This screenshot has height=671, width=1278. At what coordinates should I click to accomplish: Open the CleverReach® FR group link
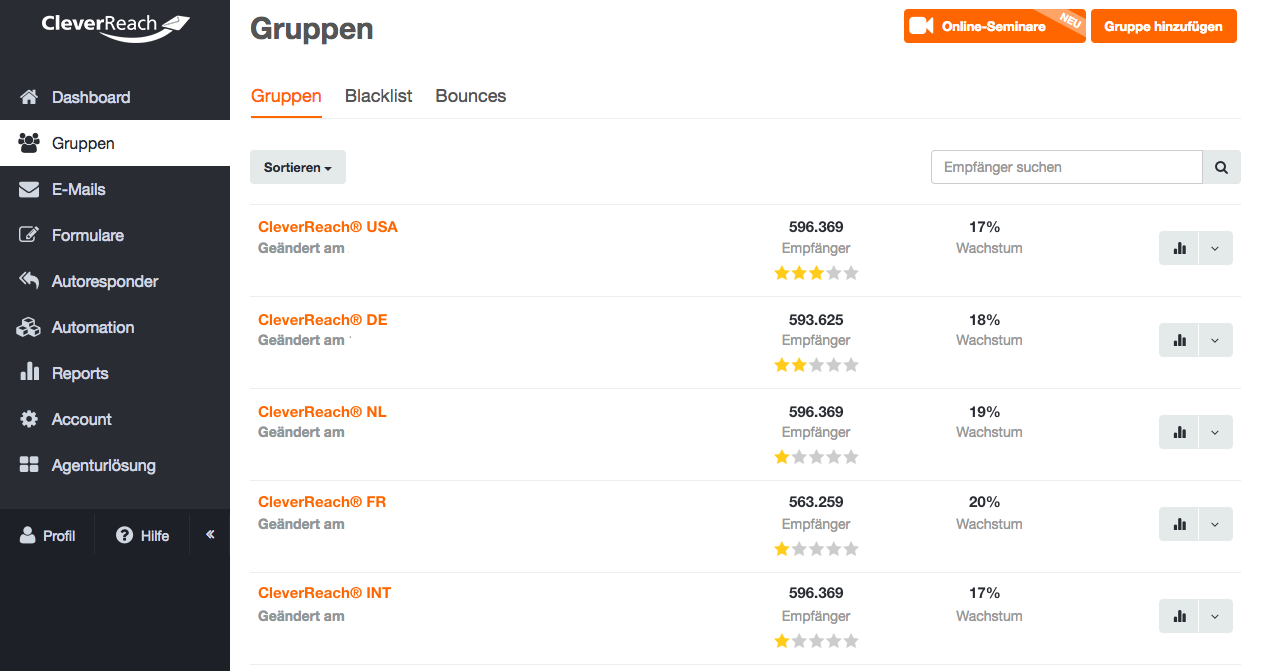322,502
